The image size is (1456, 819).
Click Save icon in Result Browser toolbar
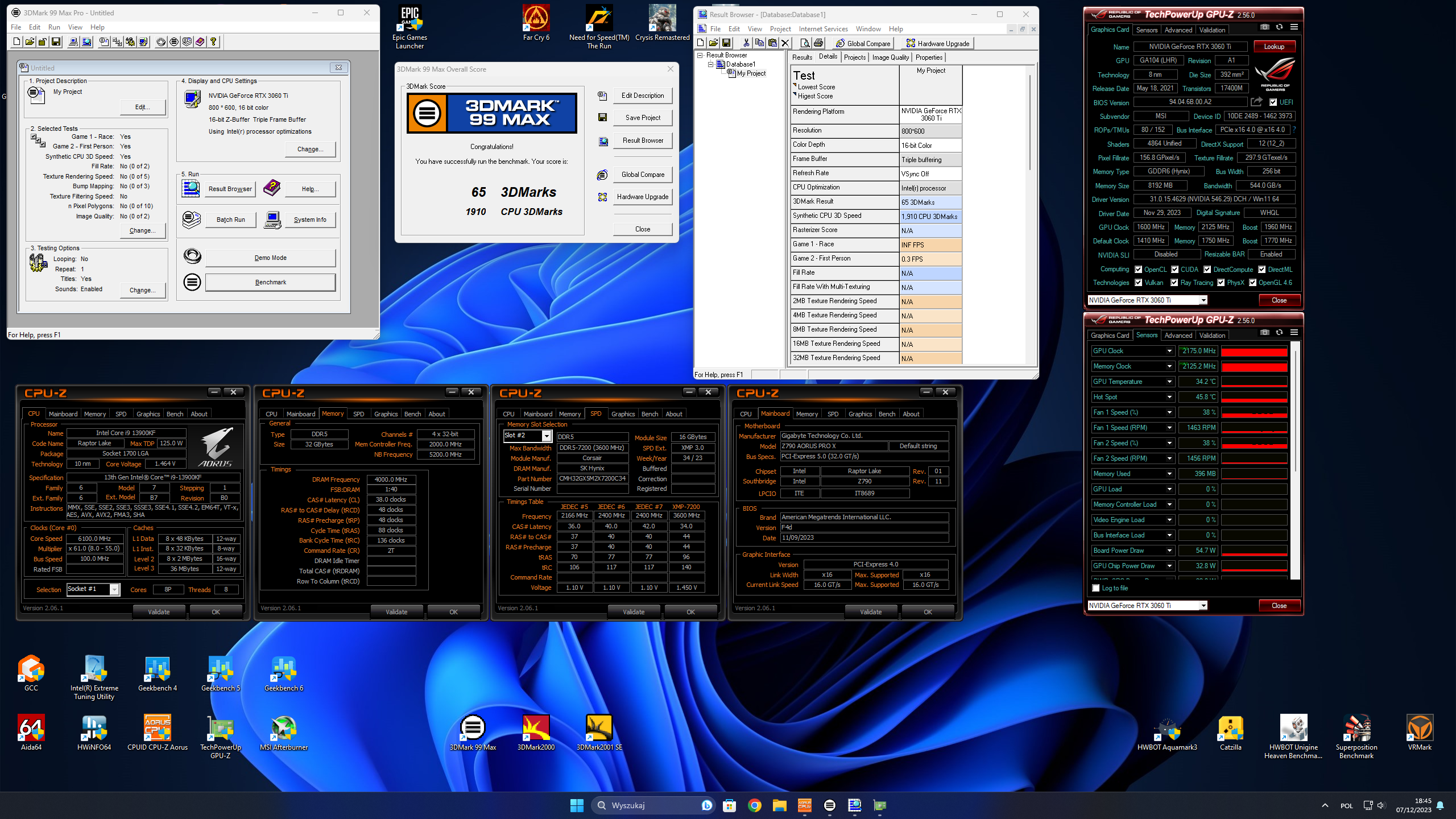(x=726, y=43)
